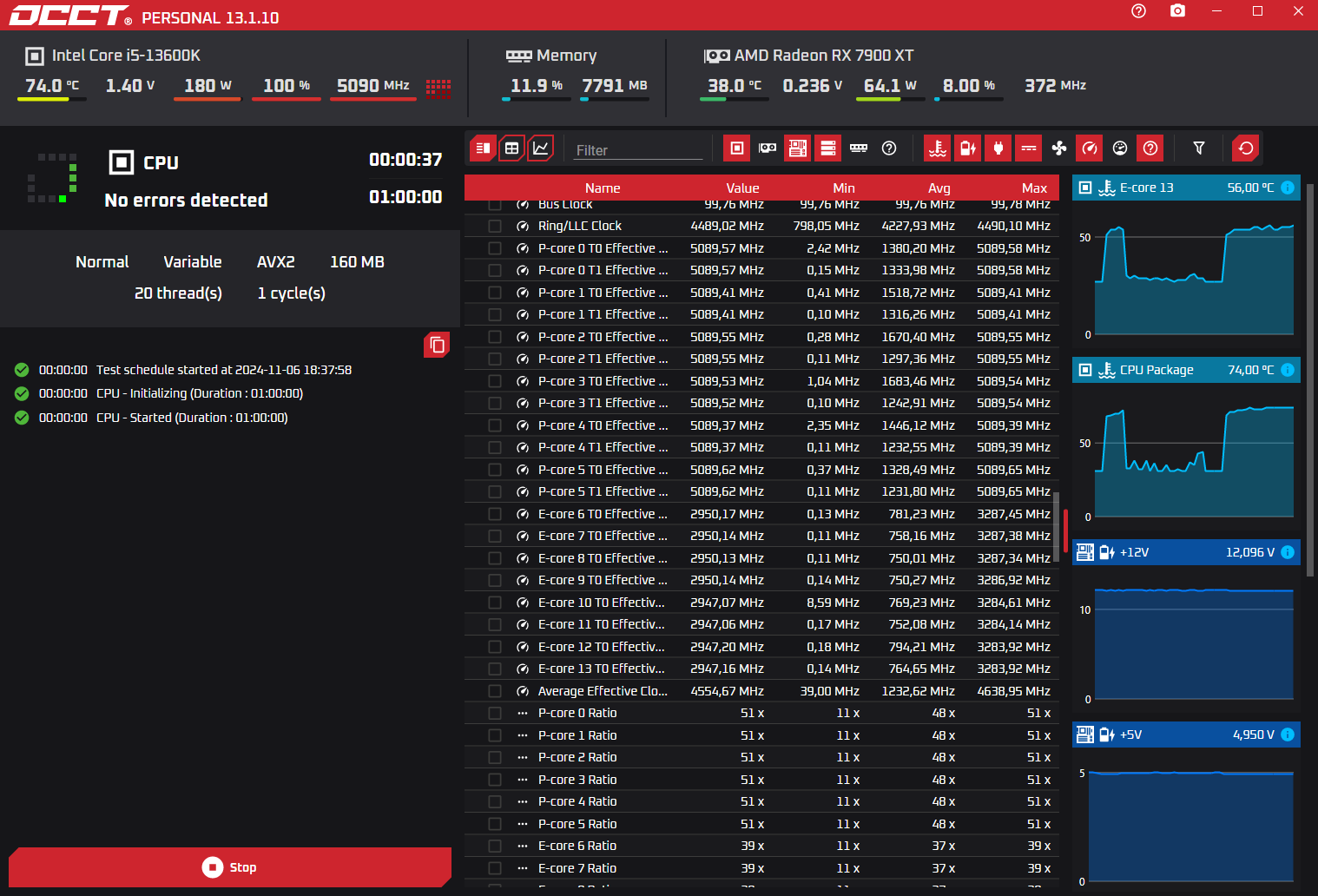Click the 'CPU - Initializing' log entry
The height and width of the screenshot is (896, 1318).
[200, 393]
